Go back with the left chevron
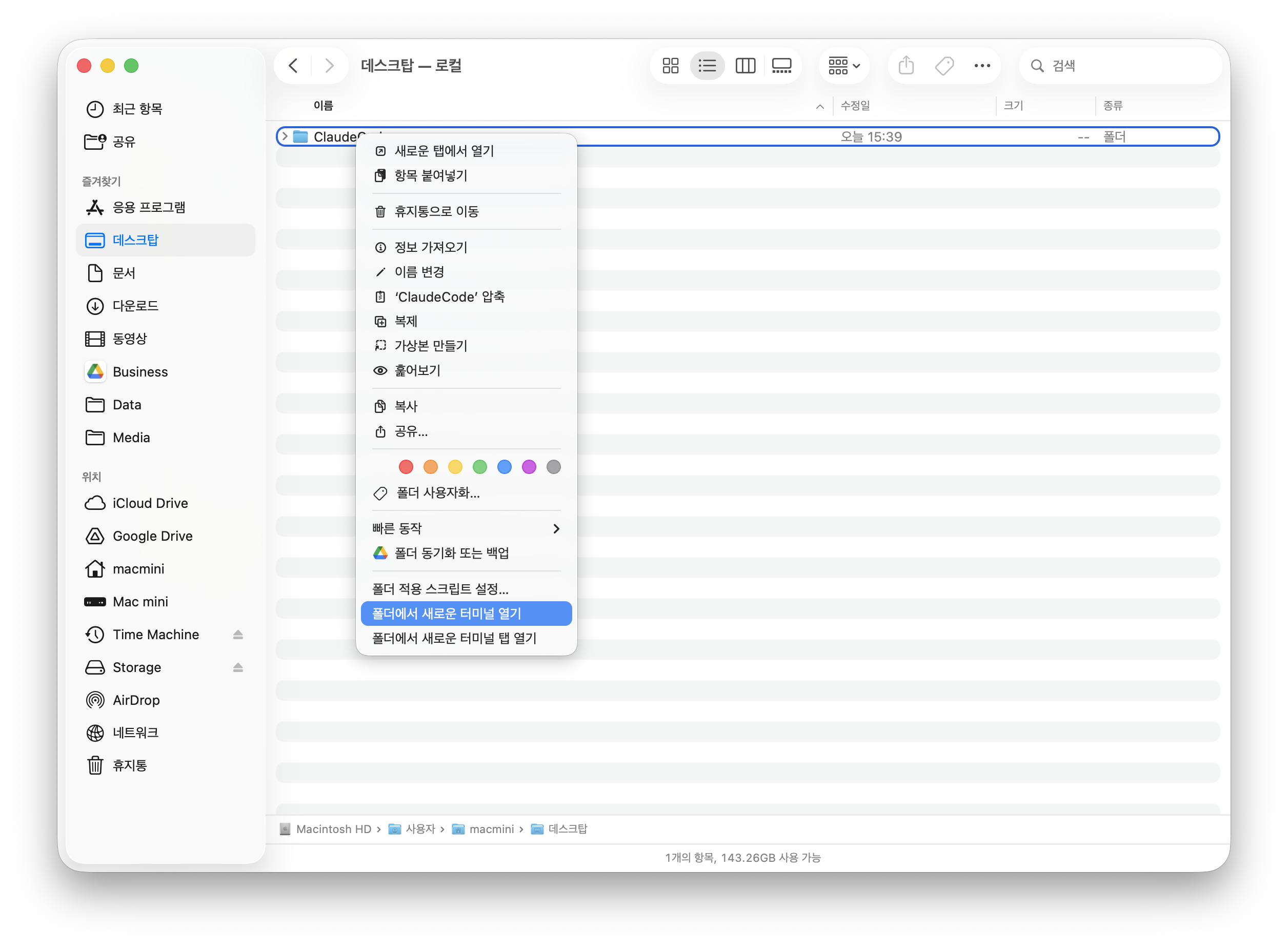This screenshot has height=948, width=1288. (293, 66)
